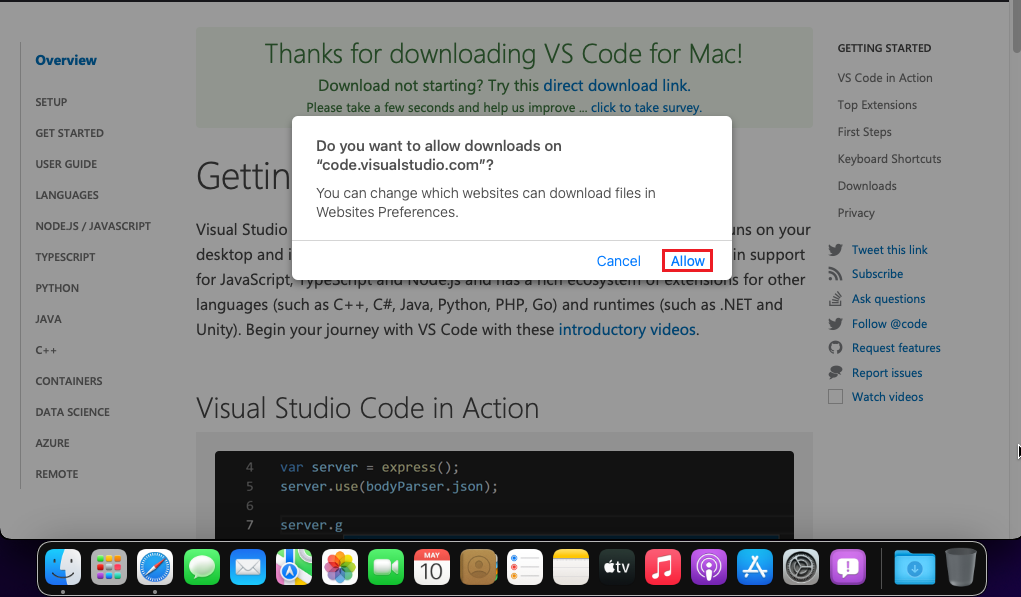
Task: Open the introductory videos link
Action: pyautogui.click(x=626, y=329)
